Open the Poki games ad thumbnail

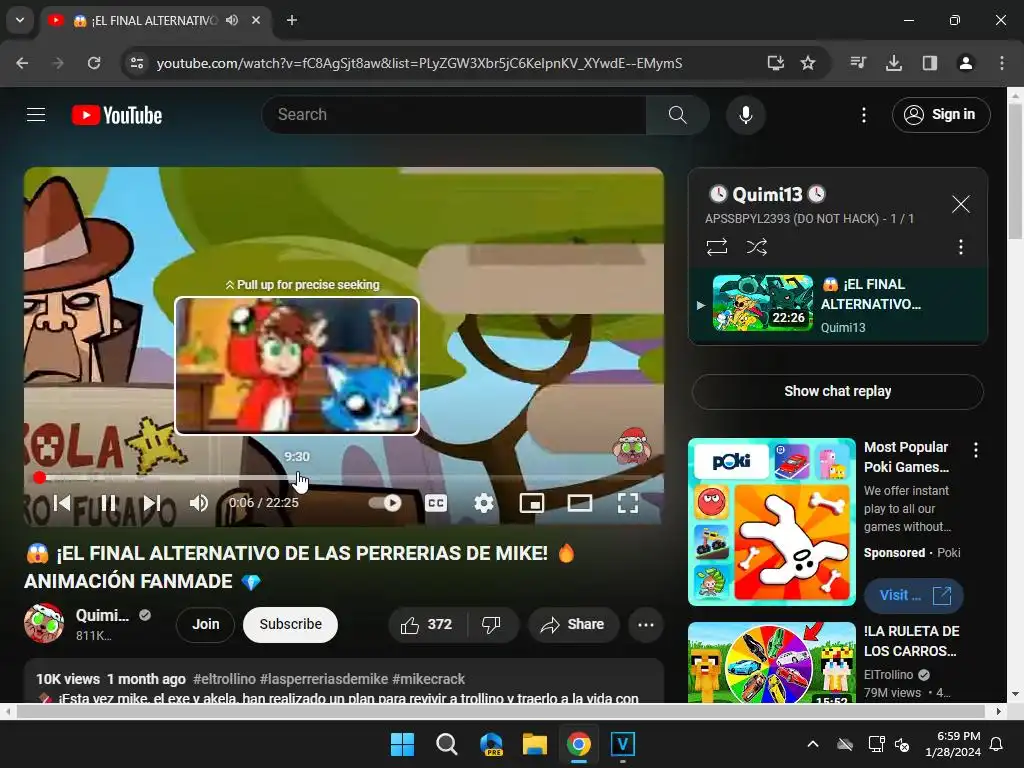pyautogui.click(x=772, y=522)
